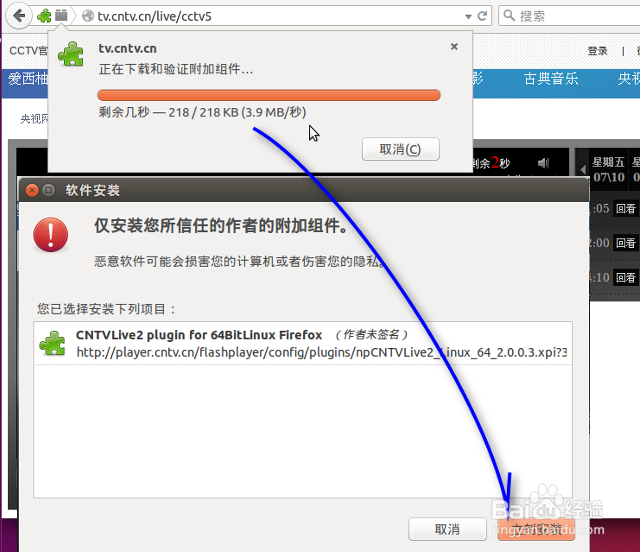This screenshot has height=552, width=640.
Task: Click the grey window button in 软件安装 title bar
Action: click(49, 190)
